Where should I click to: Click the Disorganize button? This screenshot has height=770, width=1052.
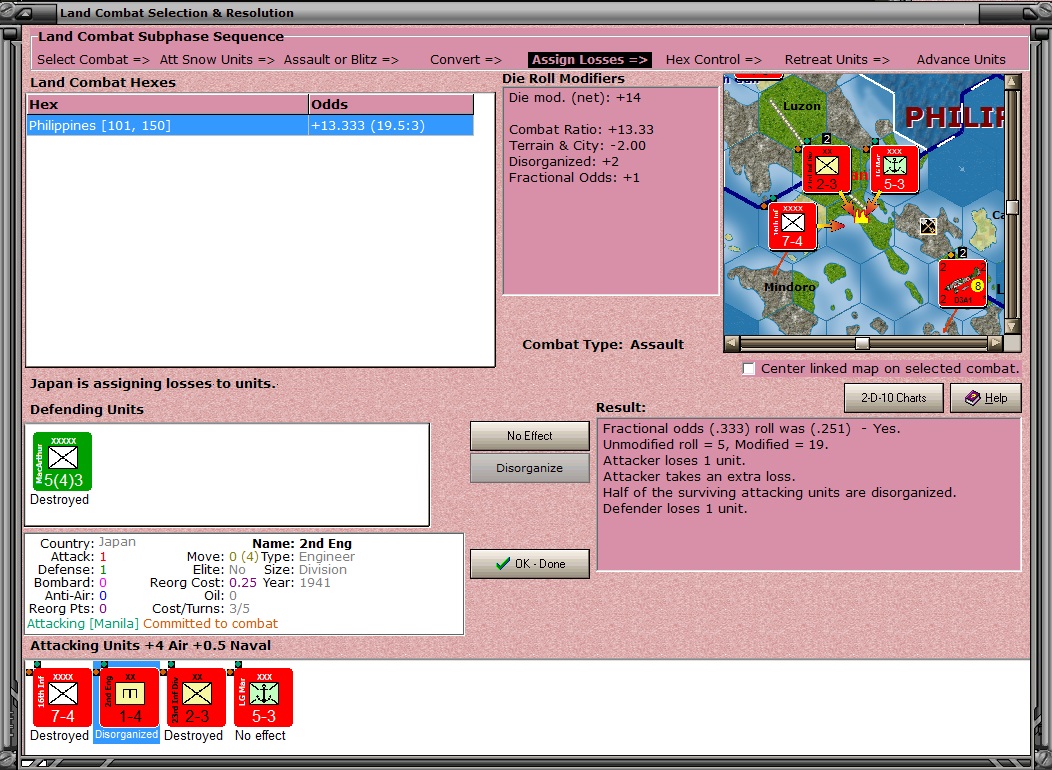tap(529, 468)
